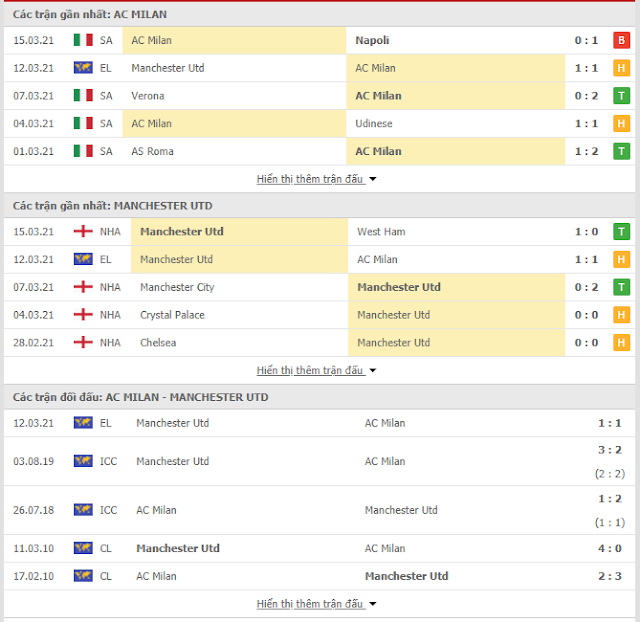Click England flag on West Ham match row
The width and height of the screenshot is (640, 622).
click(x=83, y=231)
